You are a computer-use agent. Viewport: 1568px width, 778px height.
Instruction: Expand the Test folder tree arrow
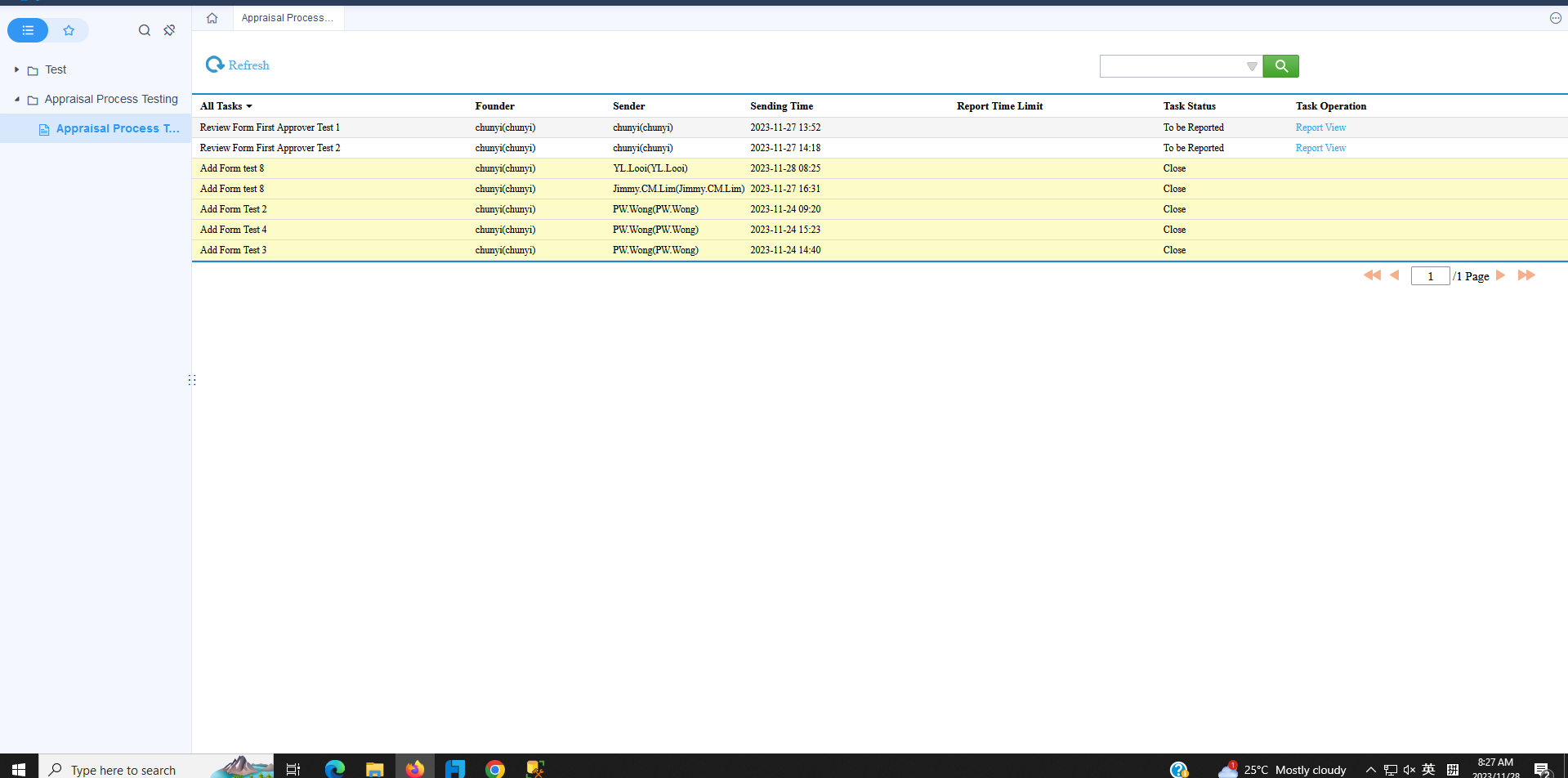[x=16, y=69]
